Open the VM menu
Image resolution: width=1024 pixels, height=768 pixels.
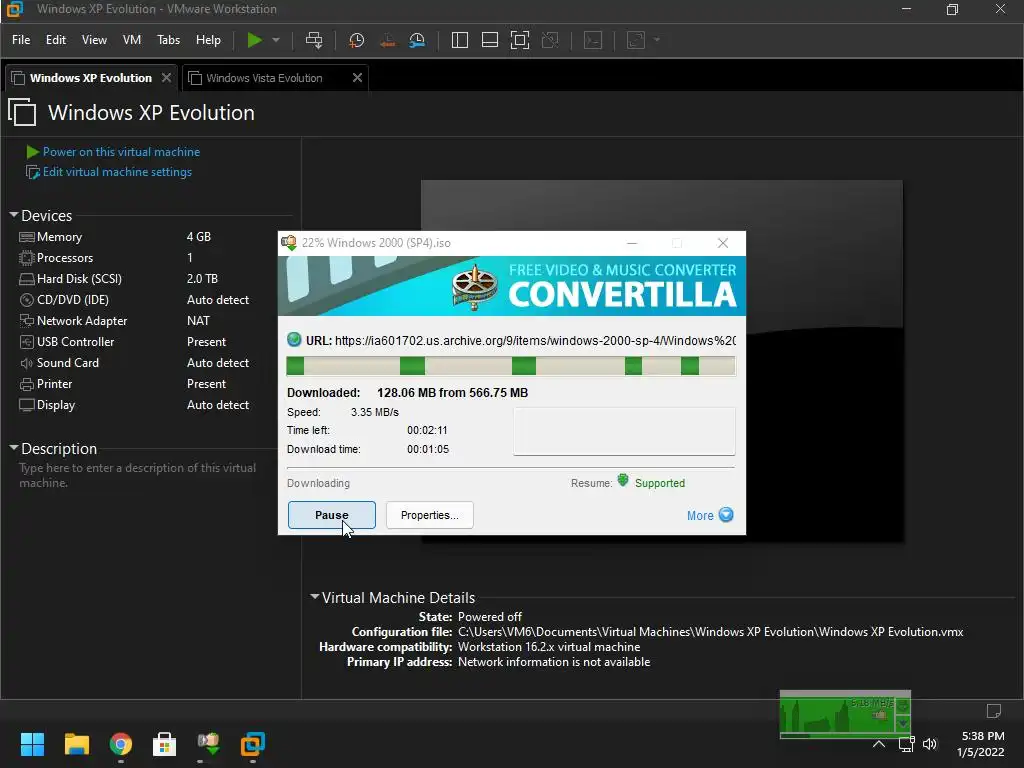(x=132, y=40)
